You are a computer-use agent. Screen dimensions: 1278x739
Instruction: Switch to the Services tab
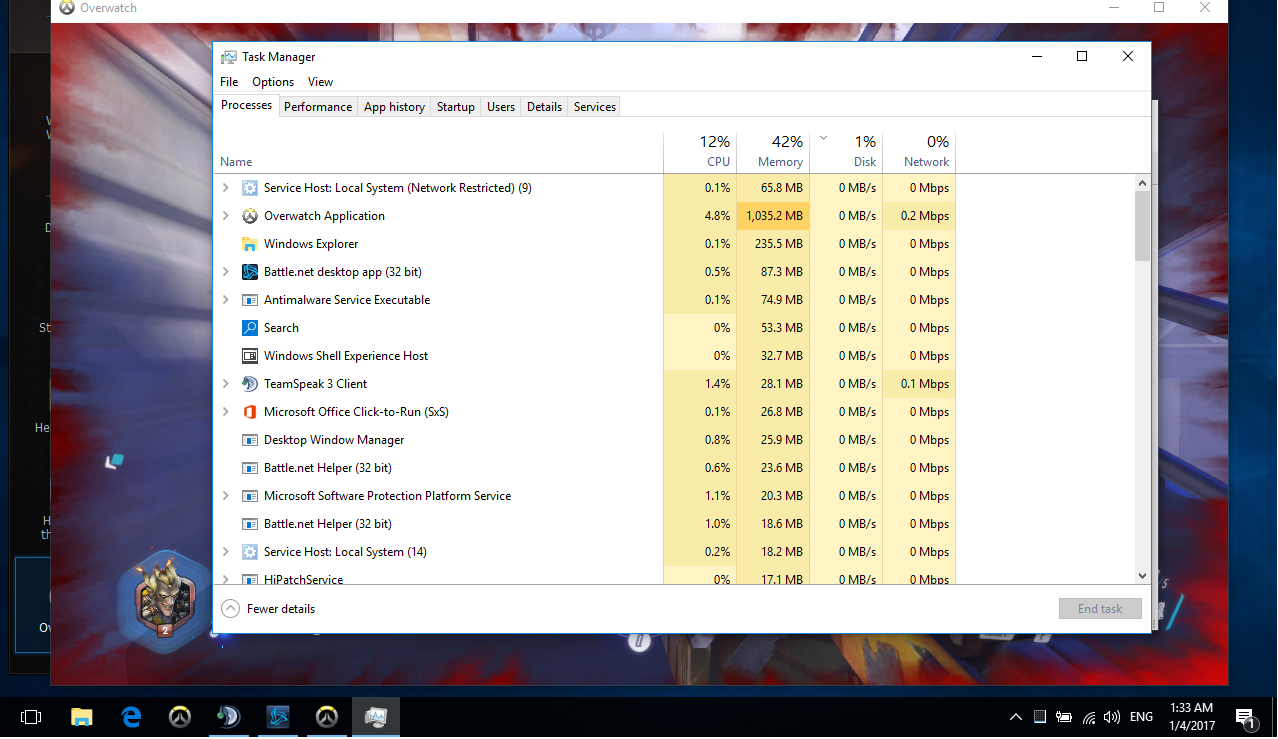(x=595, y=107)
